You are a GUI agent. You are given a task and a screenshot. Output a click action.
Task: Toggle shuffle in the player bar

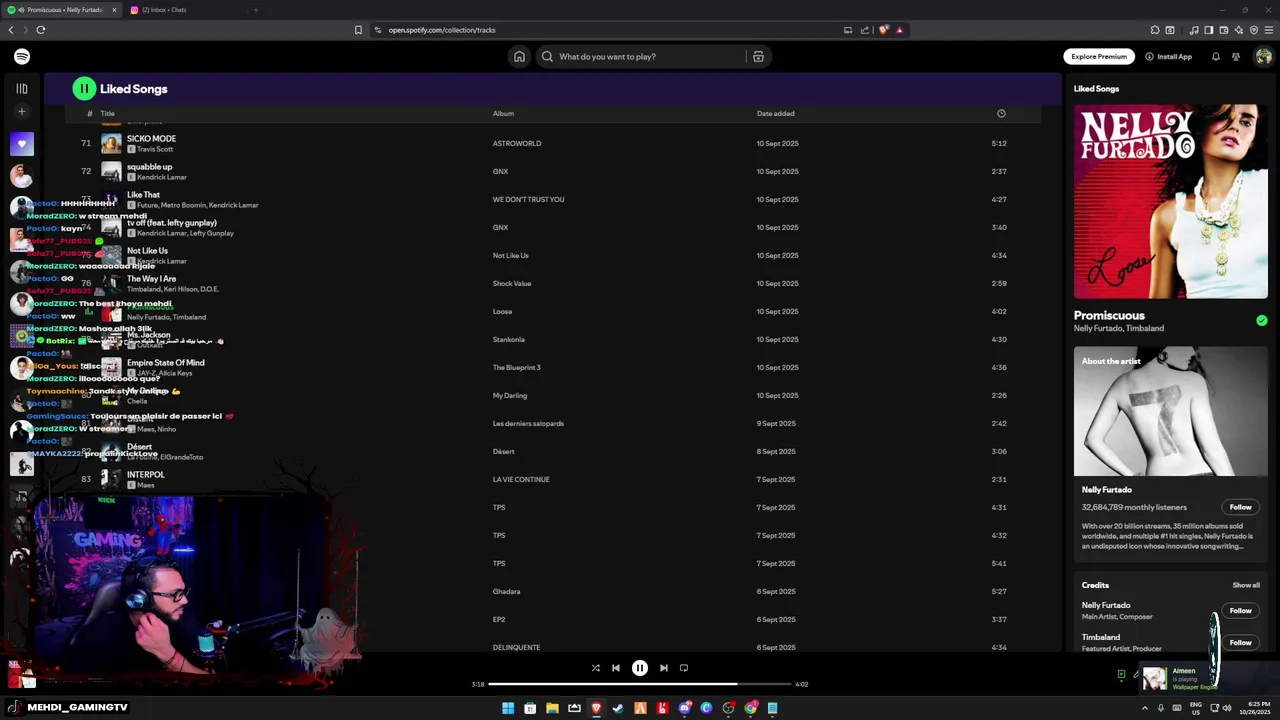tap(595, 668)
